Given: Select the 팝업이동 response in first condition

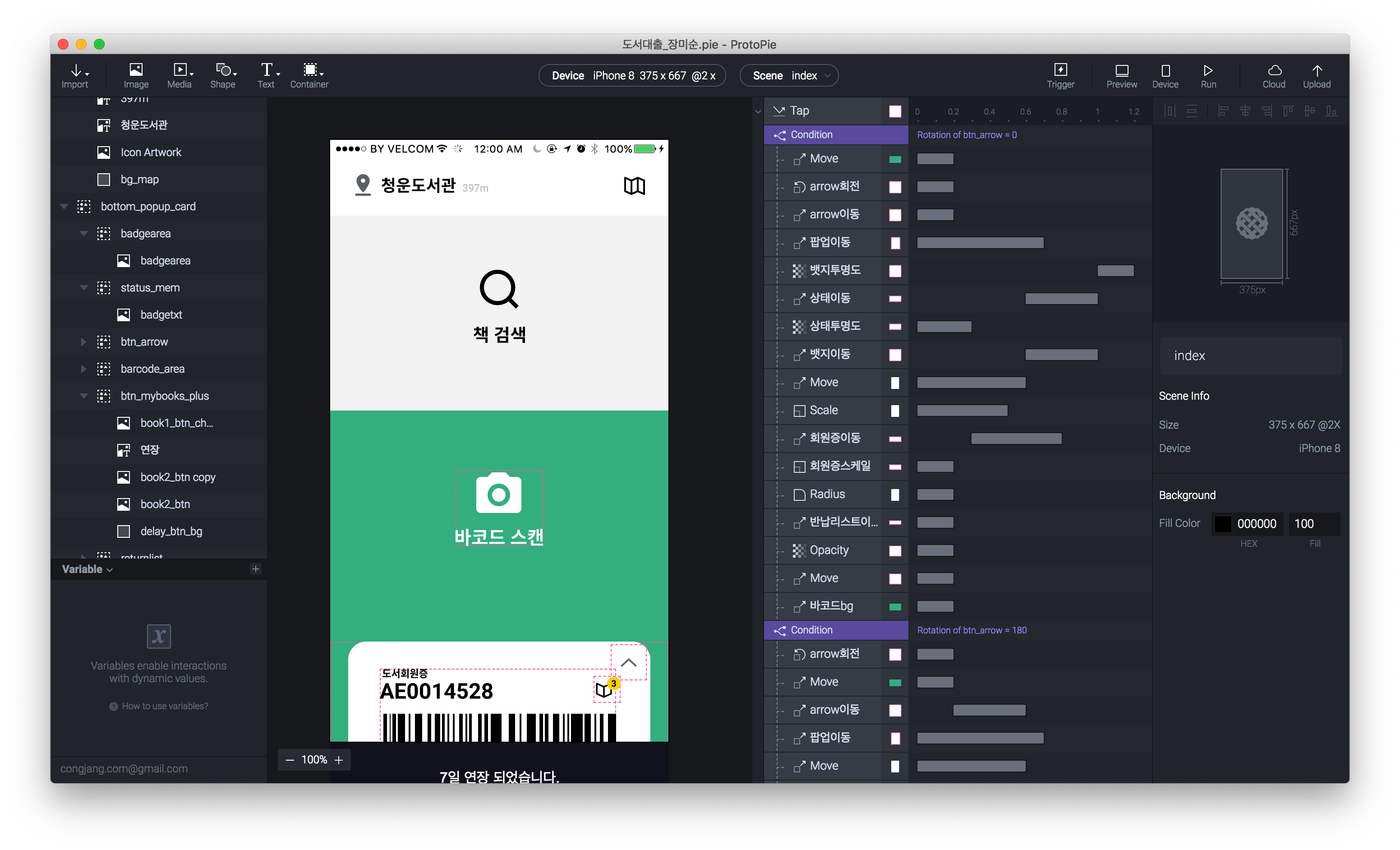Looking at the screenshot, I should [836, 242].
